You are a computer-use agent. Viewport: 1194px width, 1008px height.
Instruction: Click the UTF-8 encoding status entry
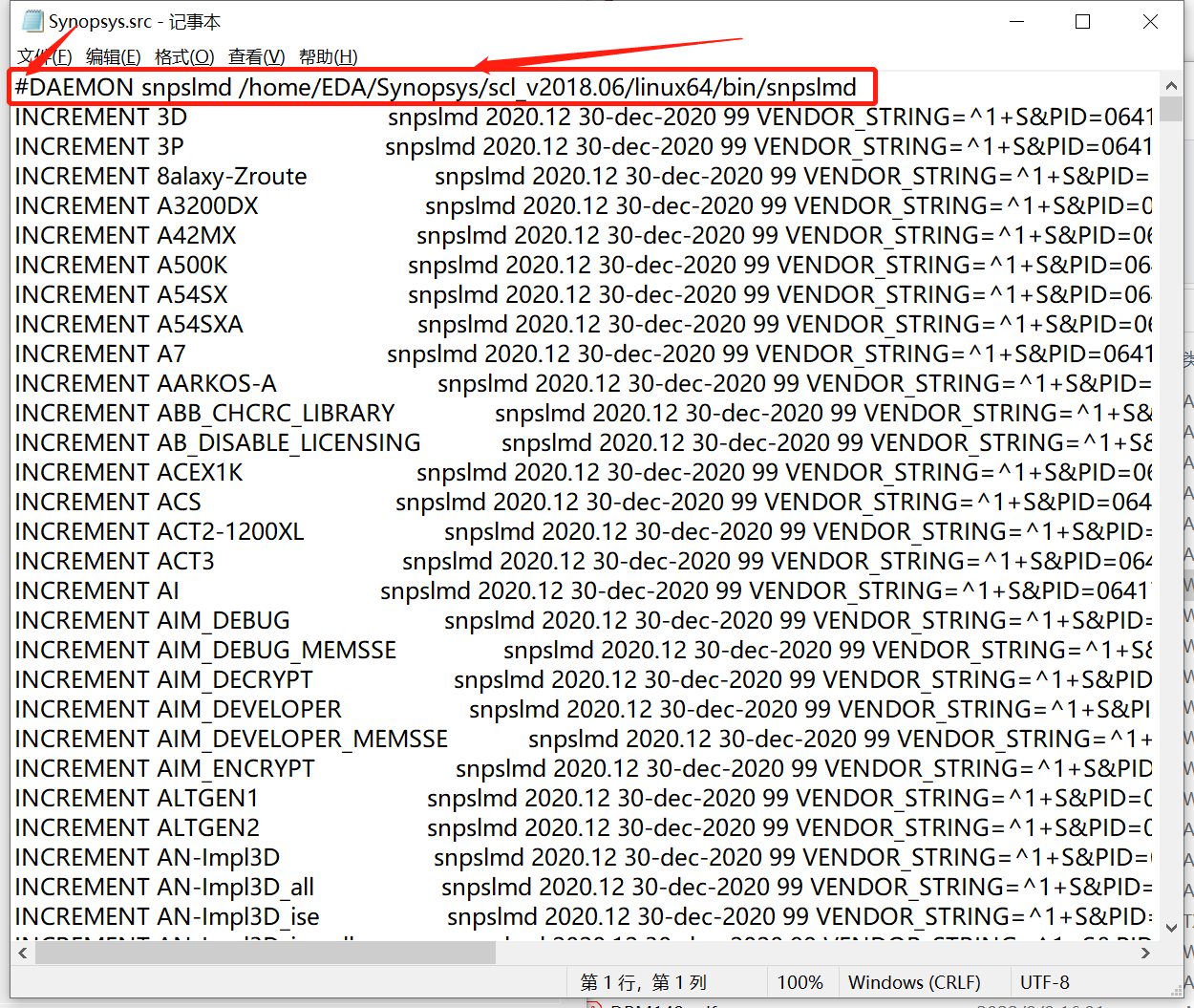pyautogui.click(x=1045, y=982)
